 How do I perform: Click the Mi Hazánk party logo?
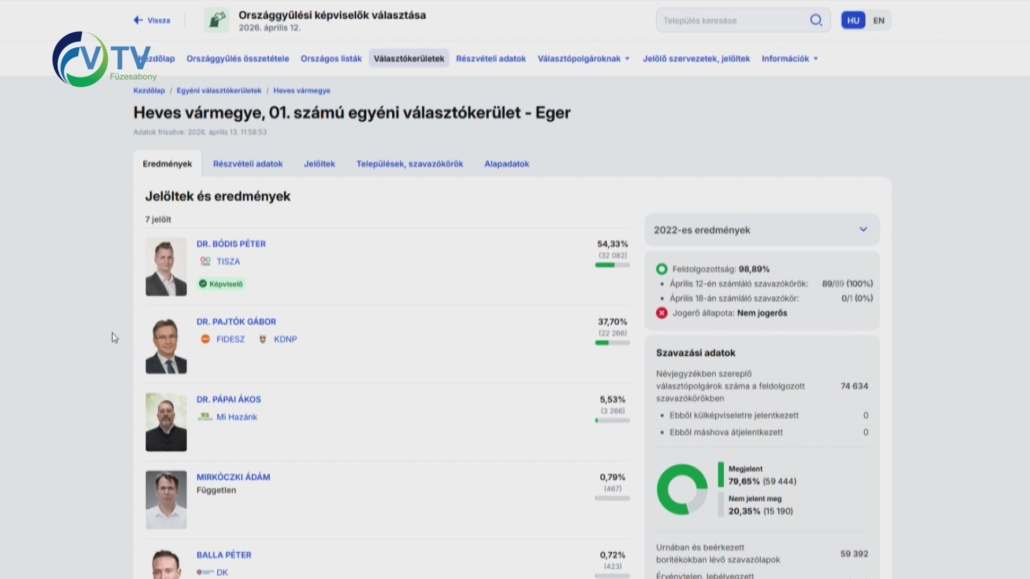[x=205, y=417]
